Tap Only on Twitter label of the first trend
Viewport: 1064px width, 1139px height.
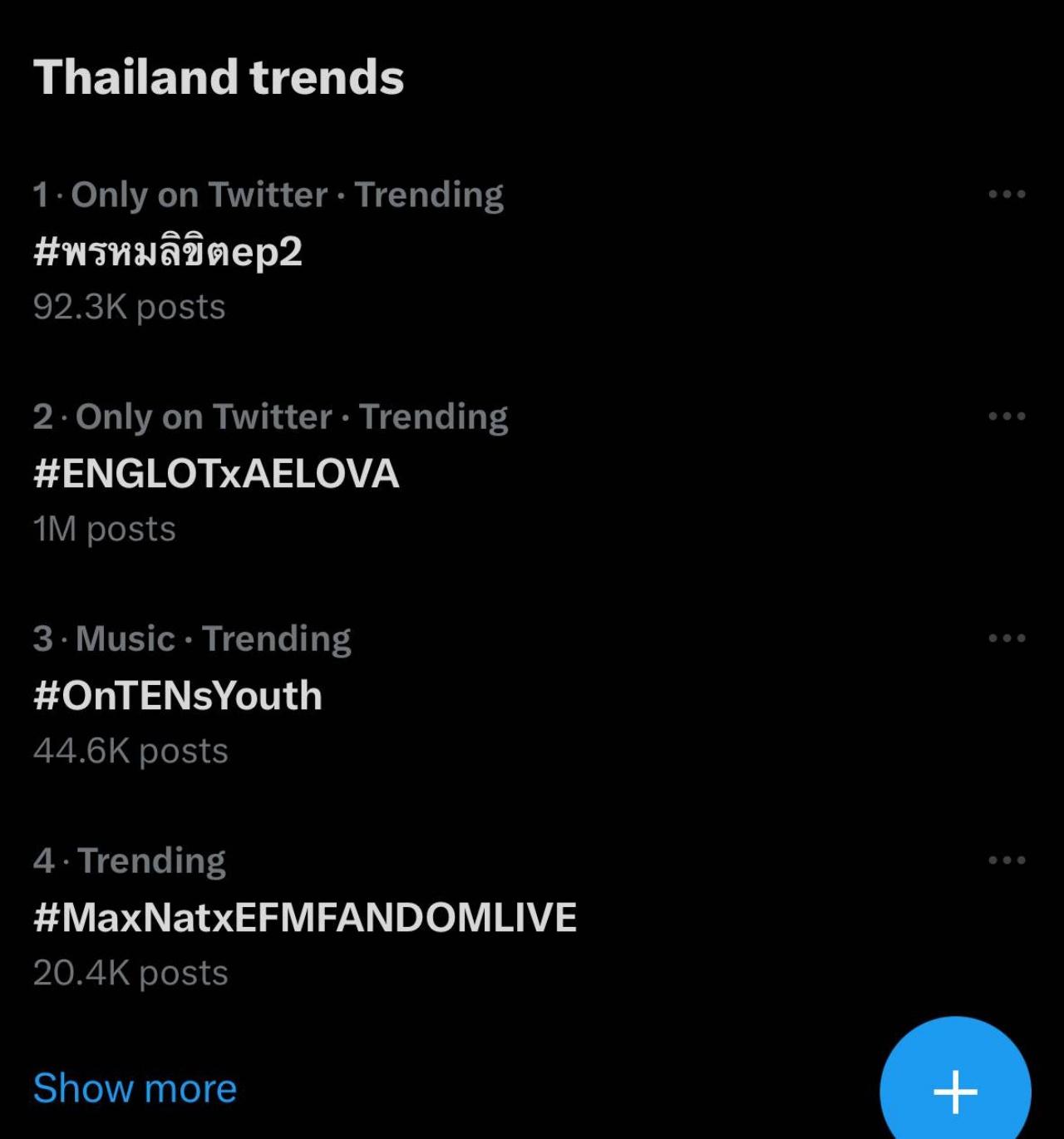click(x=199, y=195)
